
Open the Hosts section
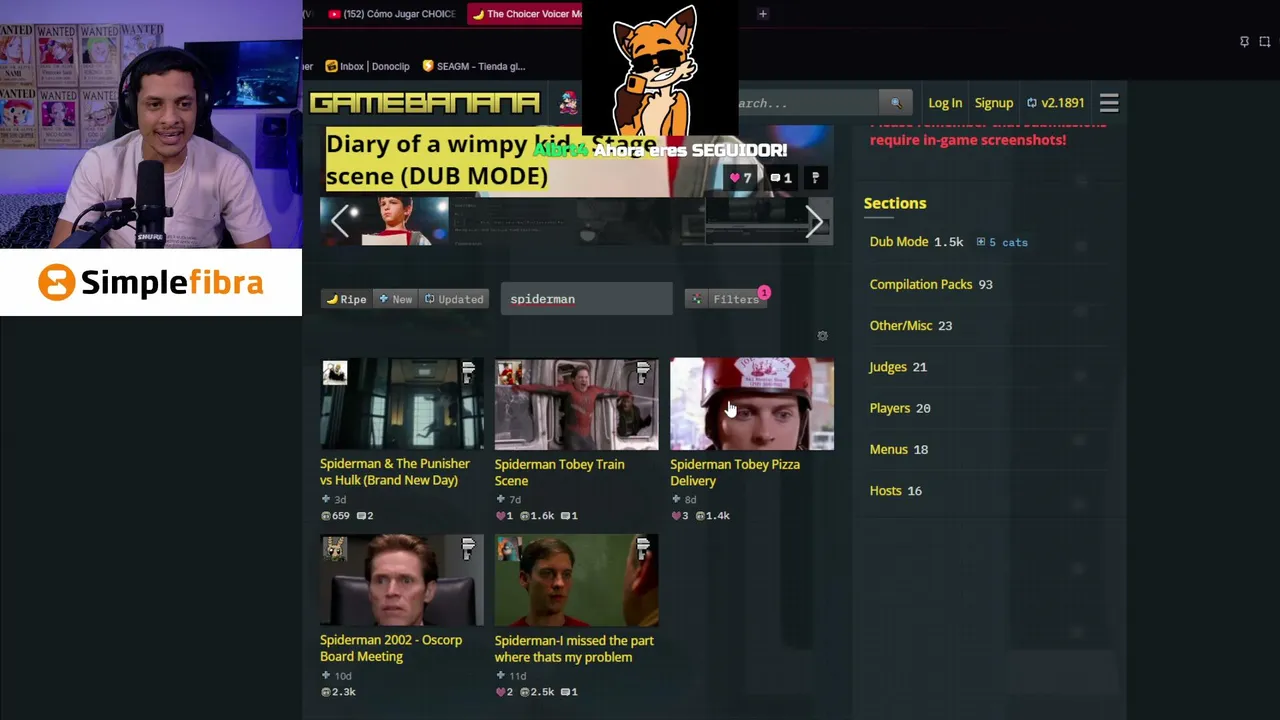pos(886,491)
